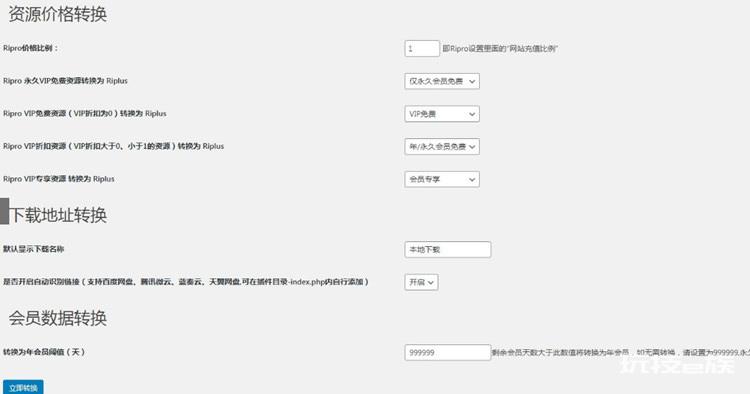750x394 pixels.
Task: Click the 永久VIP免费资源转换为 Riplus label
Action: (65, 81)
